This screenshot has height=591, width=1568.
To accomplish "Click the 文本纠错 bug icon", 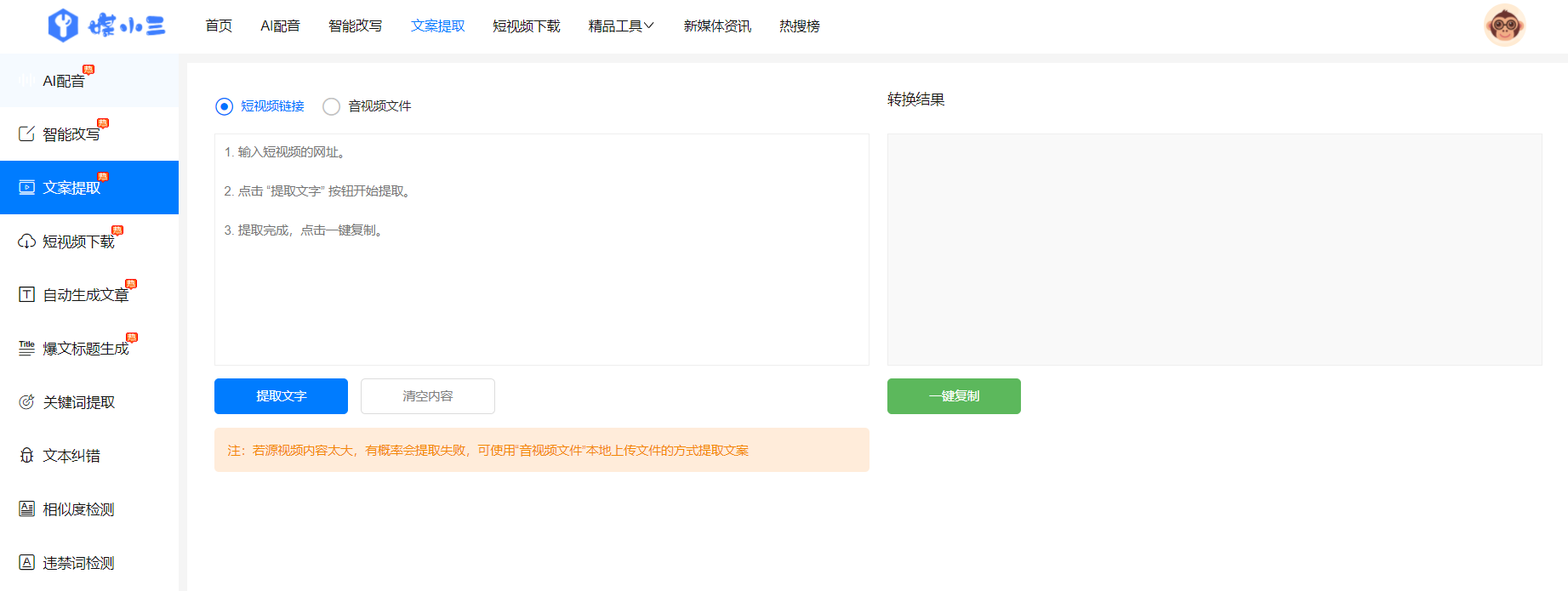I will [x=27, y=456].
